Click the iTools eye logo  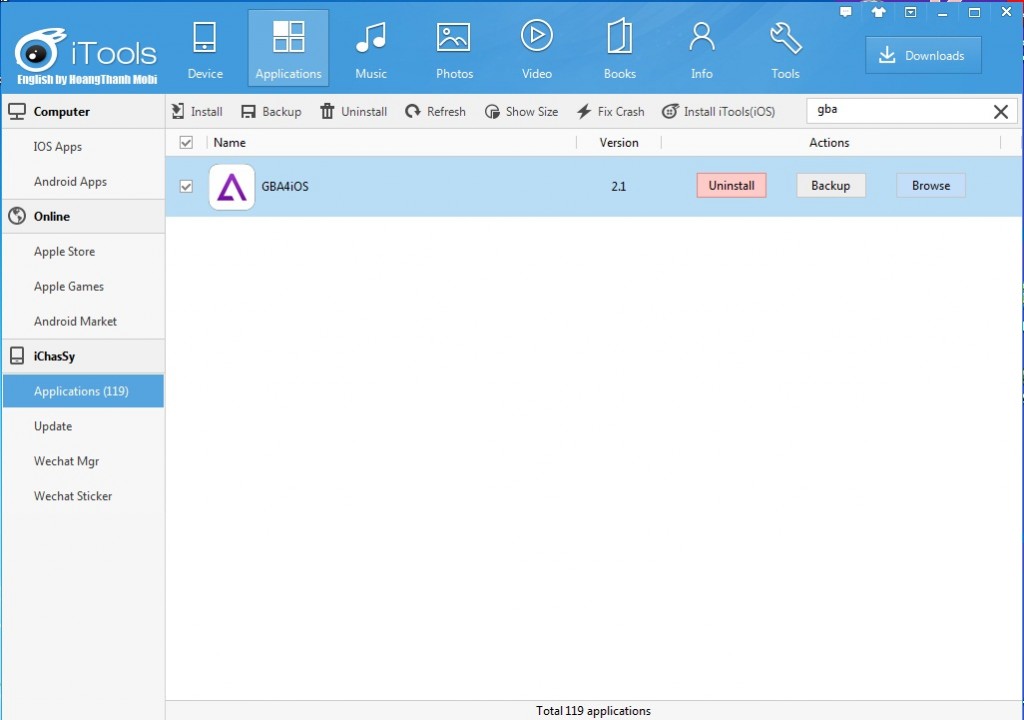pos(39,51)
